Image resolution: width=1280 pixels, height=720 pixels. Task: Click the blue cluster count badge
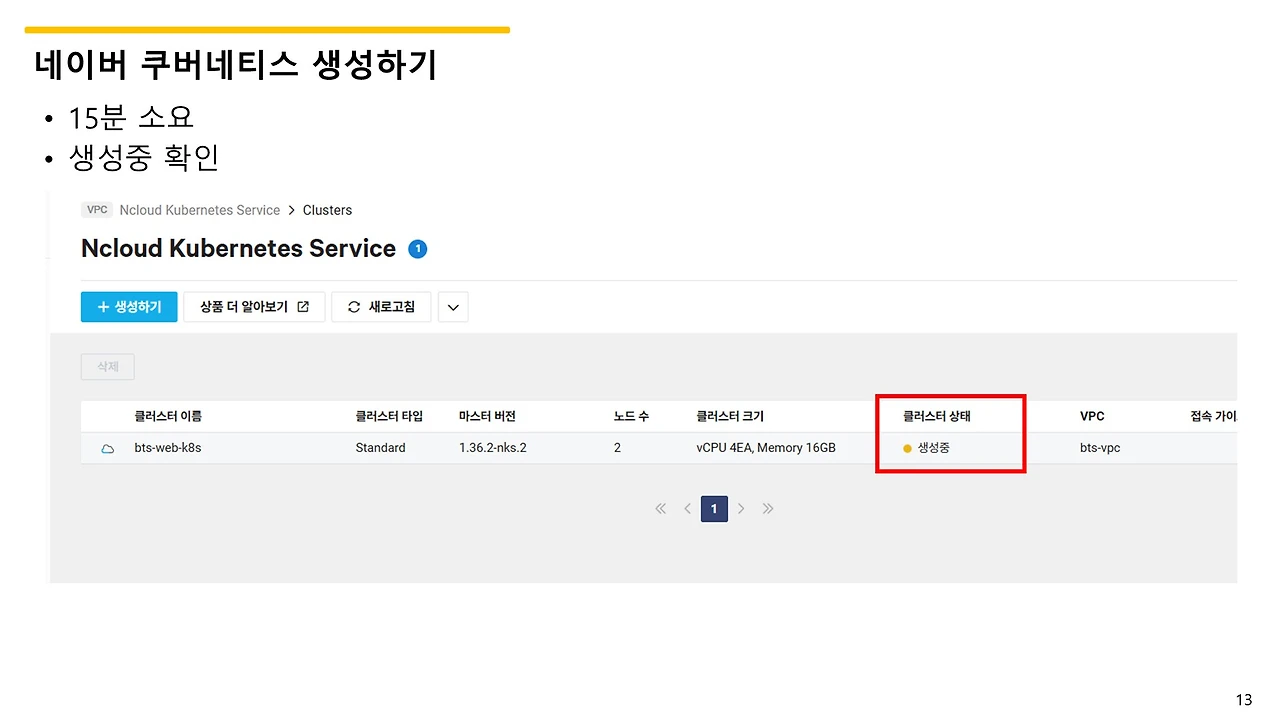418,249
